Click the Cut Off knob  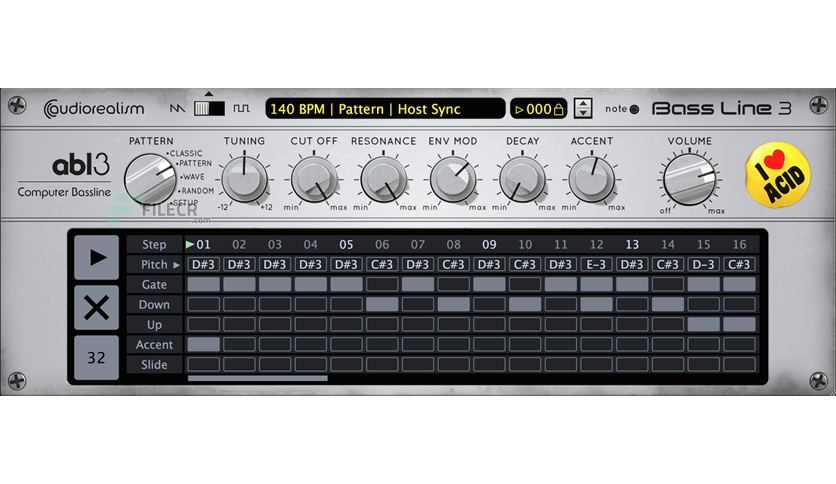point(314,179)
